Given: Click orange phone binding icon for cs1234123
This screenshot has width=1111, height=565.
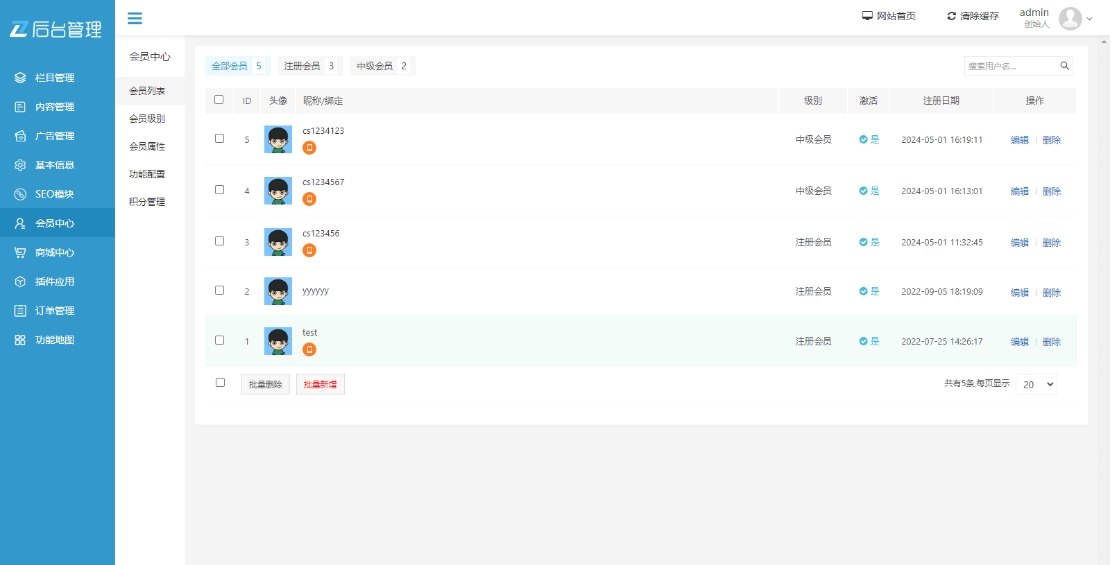Looking at the screenshot, I should click(x=310, y=148).
